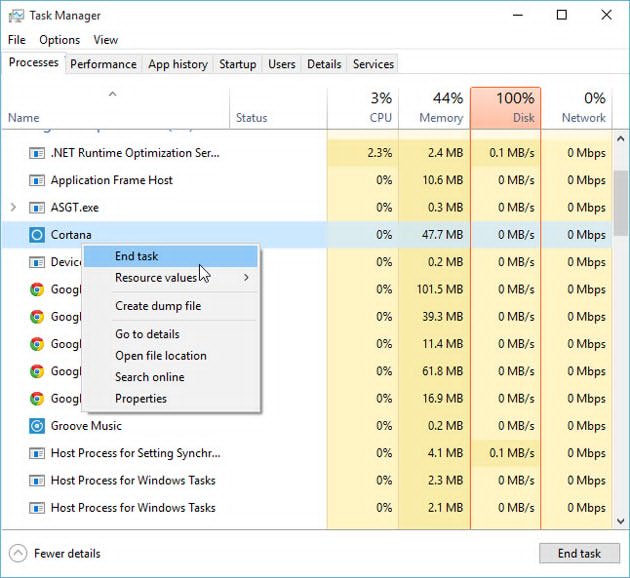
Task: Click the Host Process for Setting Synchronization icon
Action: pos(37,453)
